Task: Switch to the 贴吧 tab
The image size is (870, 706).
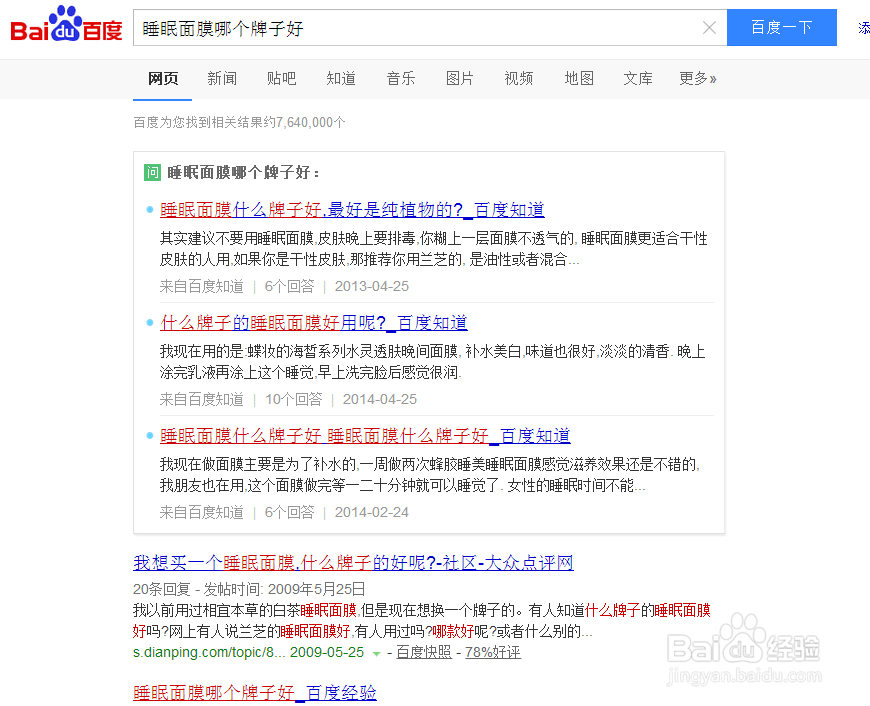Action: 281,78
